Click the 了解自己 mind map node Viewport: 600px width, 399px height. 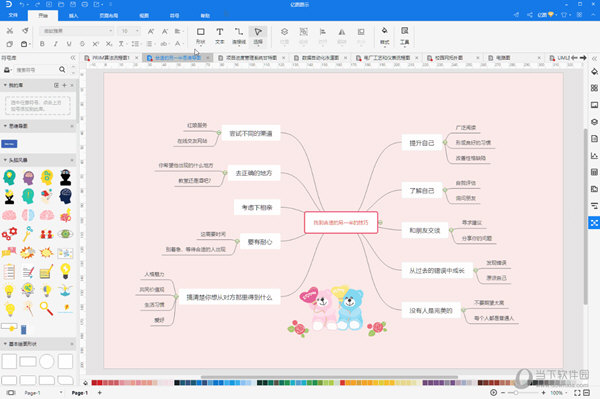pyautogui.click(x=422, y=191)
